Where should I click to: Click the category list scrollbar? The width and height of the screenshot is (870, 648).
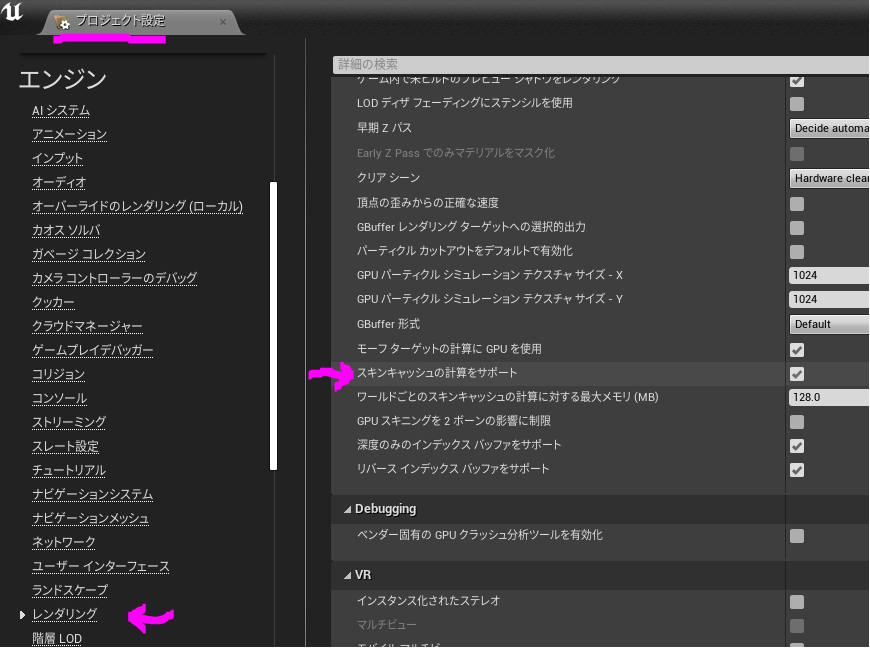click(x=273, y=326)
